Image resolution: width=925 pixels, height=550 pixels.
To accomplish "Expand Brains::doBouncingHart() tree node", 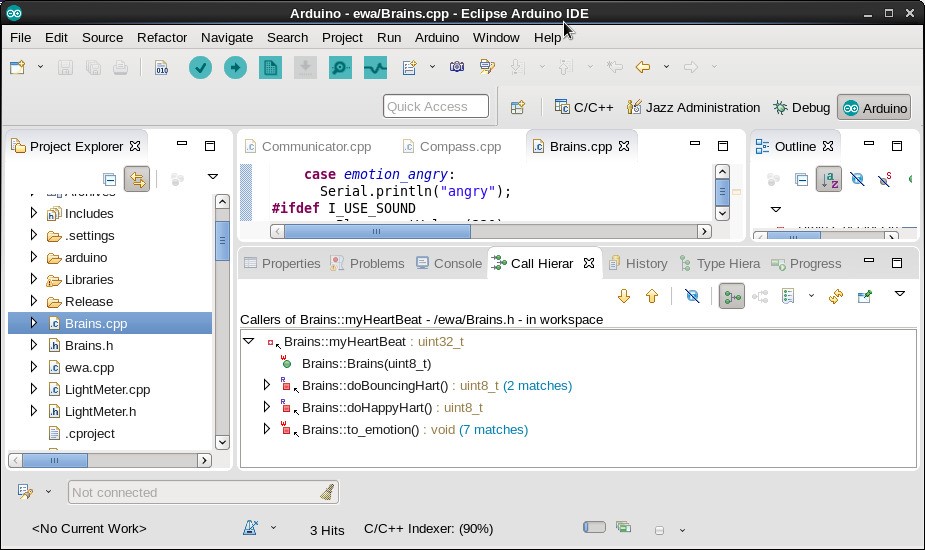I will click(x=267, y=385).
